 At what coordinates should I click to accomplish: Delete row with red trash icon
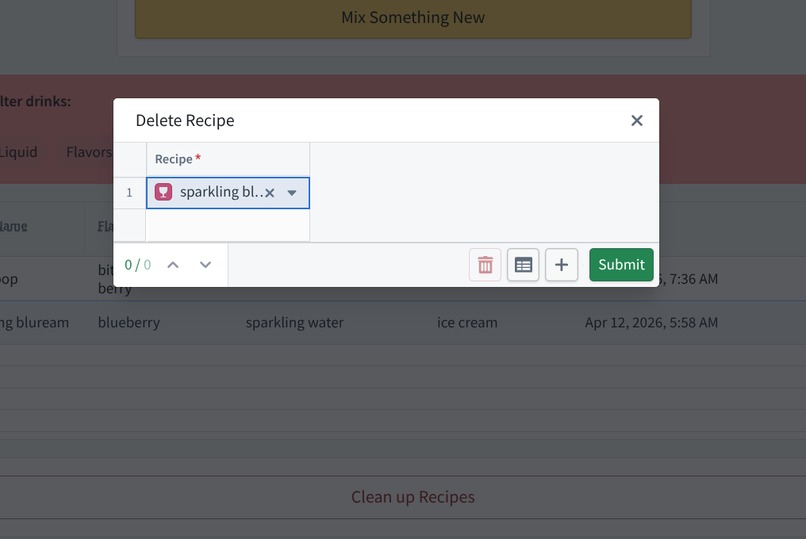485,265
